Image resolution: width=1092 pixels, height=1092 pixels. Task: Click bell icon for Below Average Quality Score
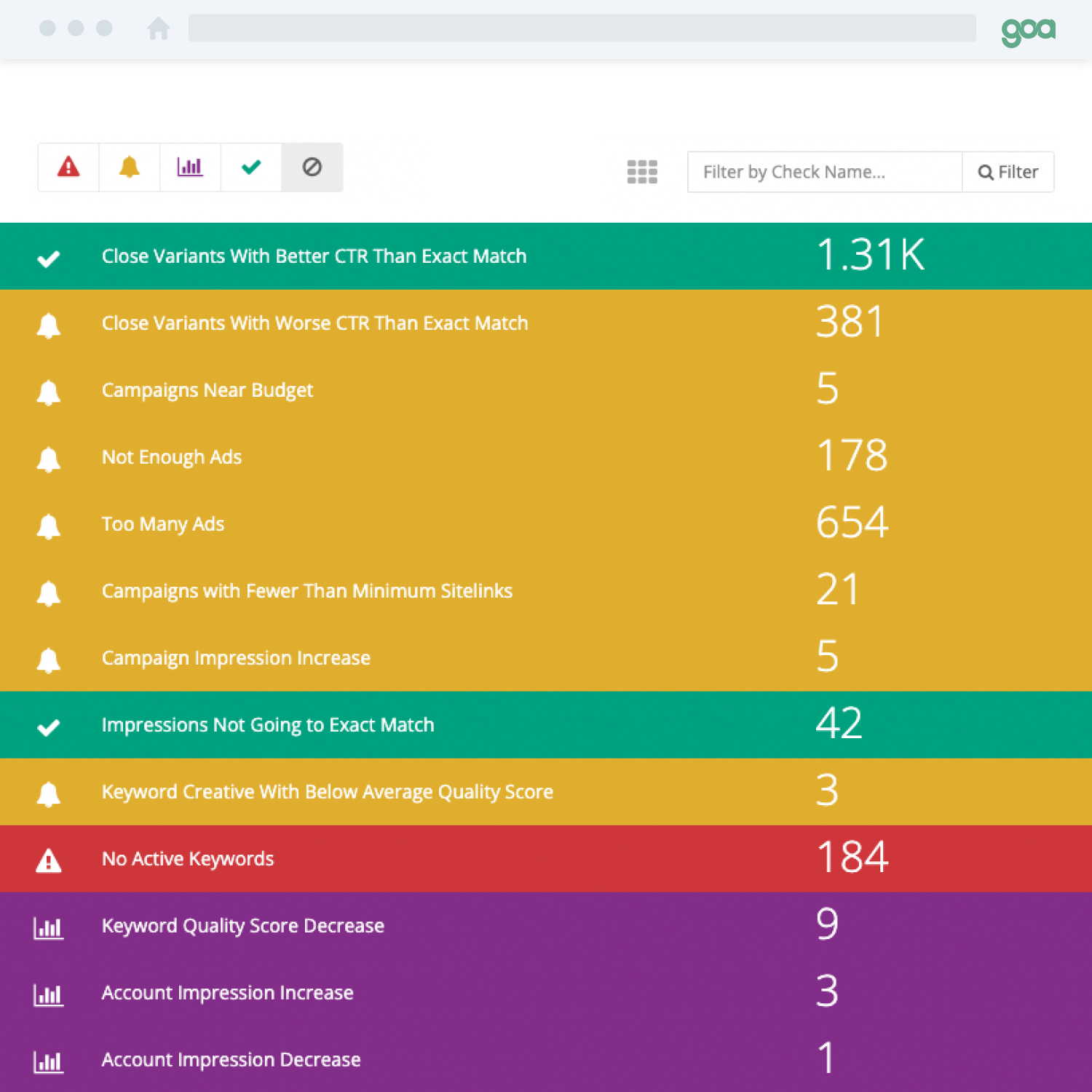49,794
